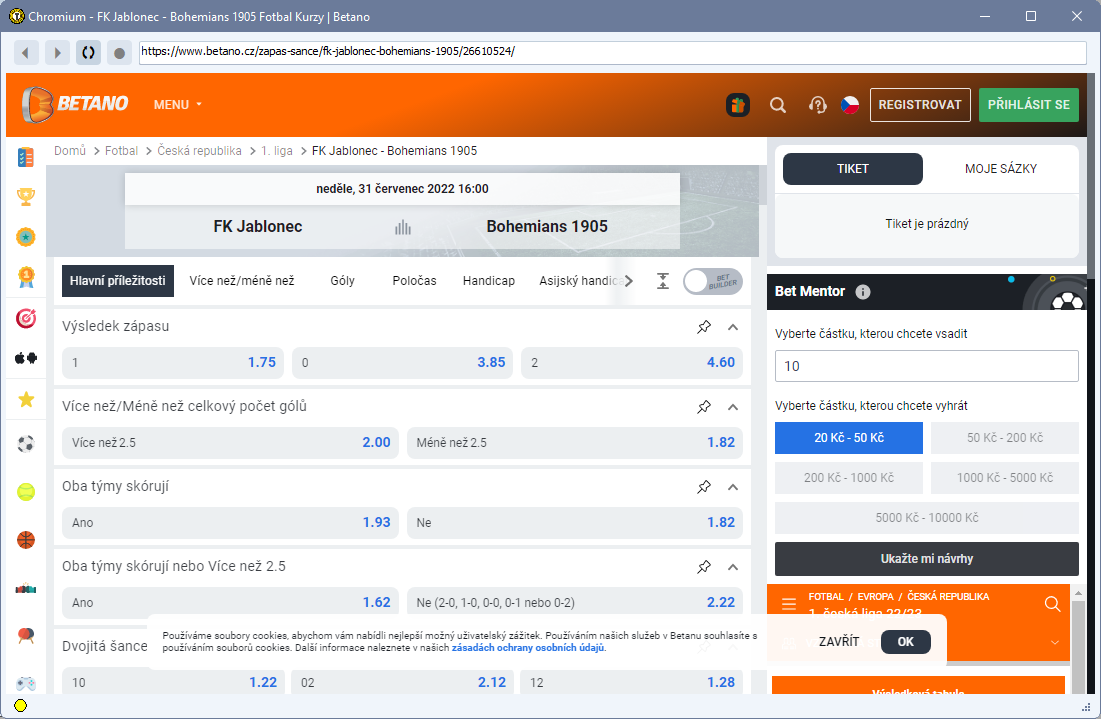
Task: Open the MENU dropdown in header
Action: (x=178, y=105)
